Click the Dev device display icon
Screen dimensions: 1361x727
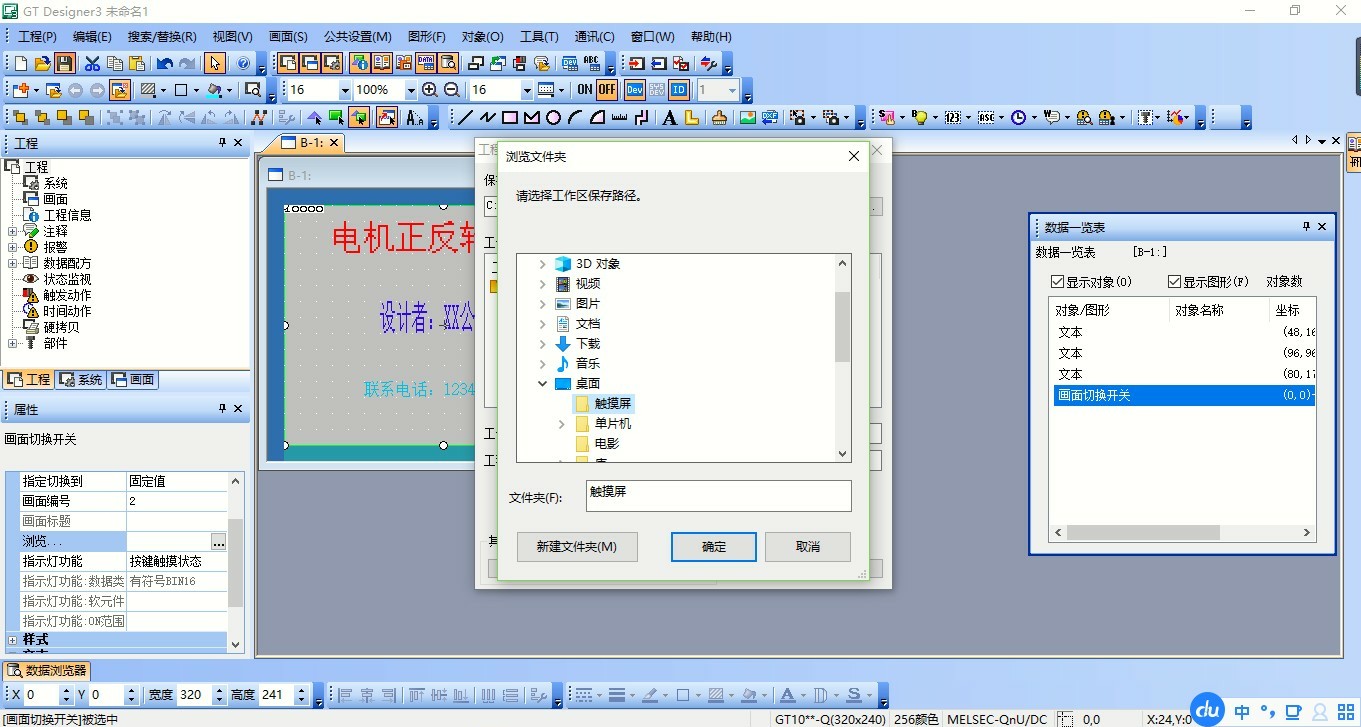point(635,90)
